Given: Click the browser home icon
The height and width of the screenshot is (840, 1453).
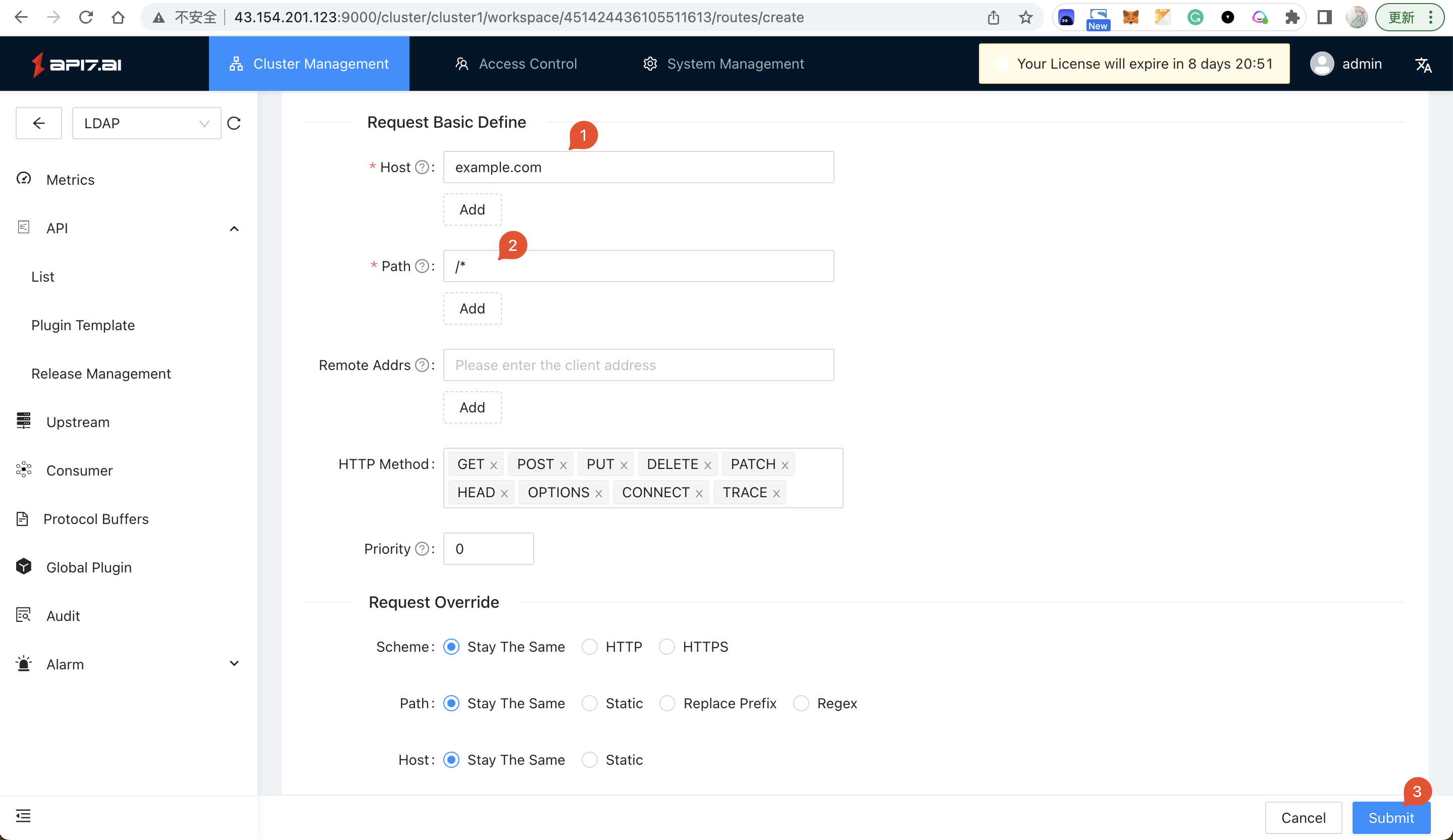Looking at the screenshot, I should (118, 17).
